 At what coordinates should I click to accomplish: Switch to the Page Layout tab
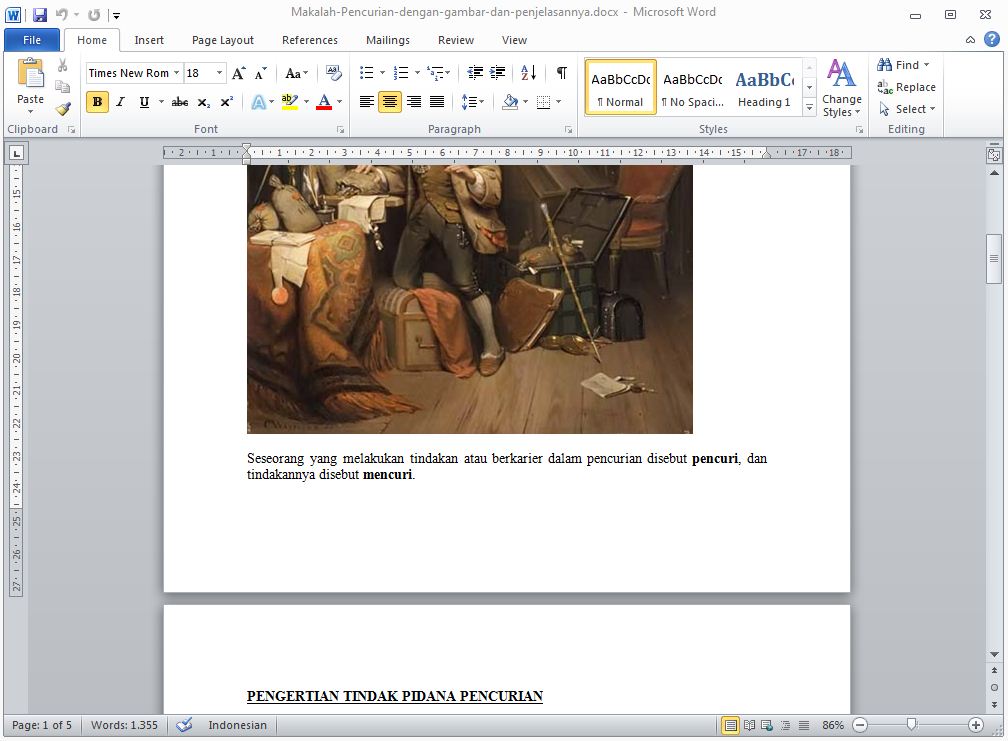click(222, 40)
